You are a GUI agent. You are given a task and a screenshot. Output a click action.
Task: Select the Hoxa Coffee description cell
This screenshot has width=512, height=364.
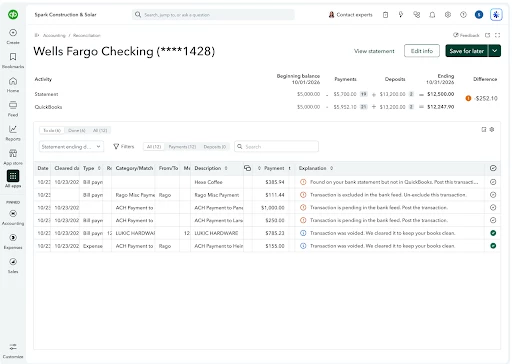click(x=217, y=182)
